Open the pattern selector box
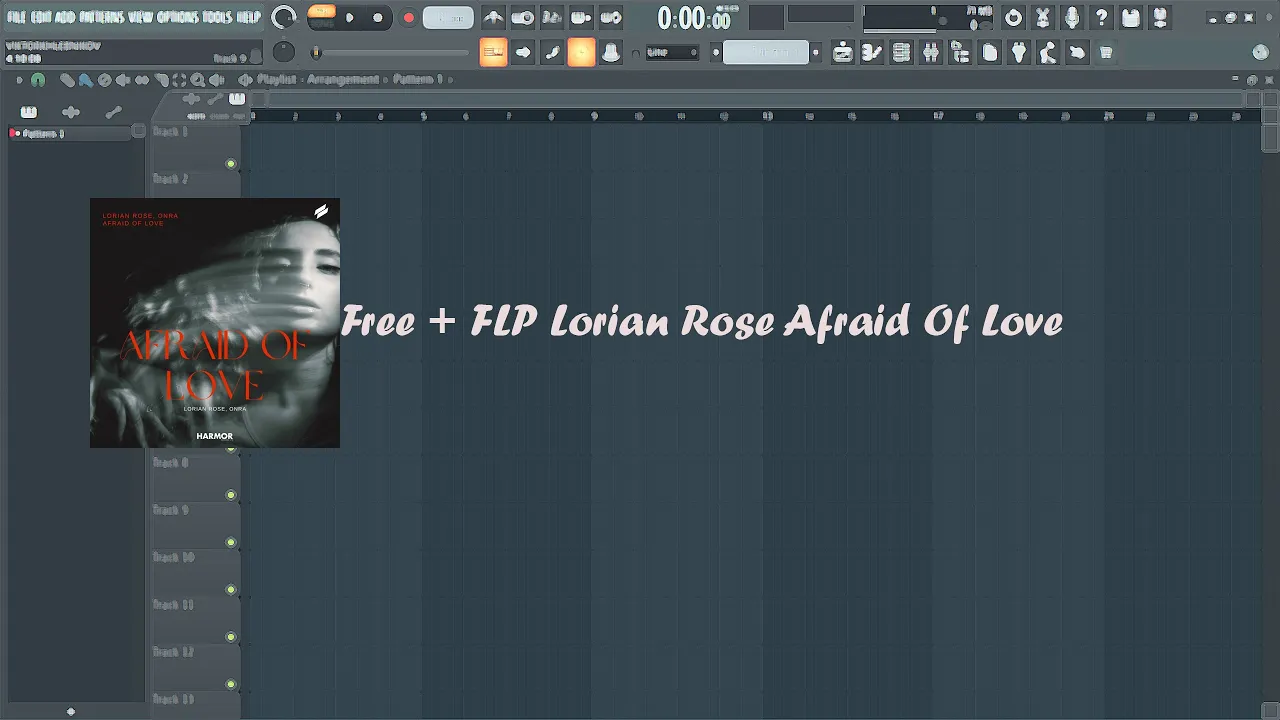The image size is (1280, 720). pos(765,52)
